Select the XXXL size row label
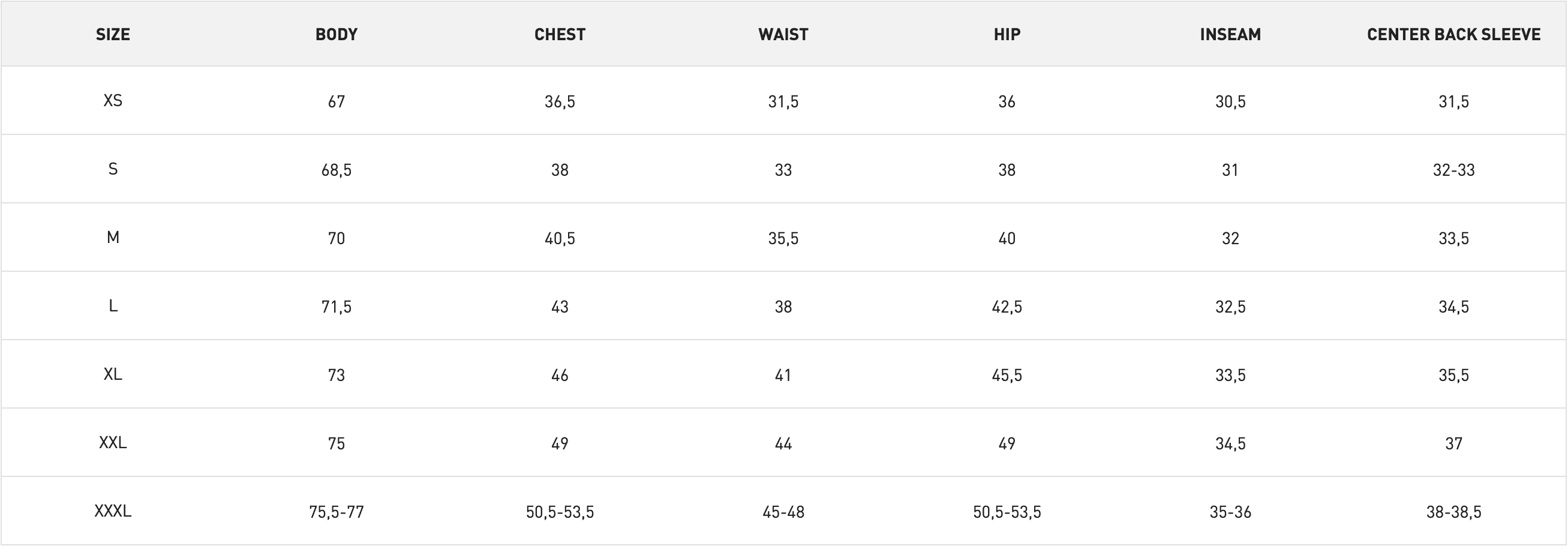 [113, 511]
